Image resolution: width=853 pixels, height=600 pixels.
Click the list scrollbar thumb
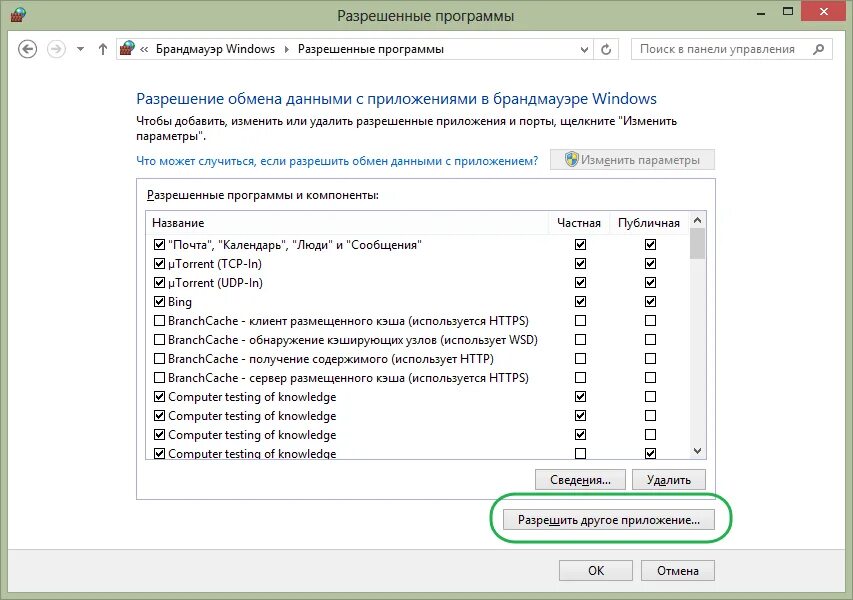click(697, 244)
